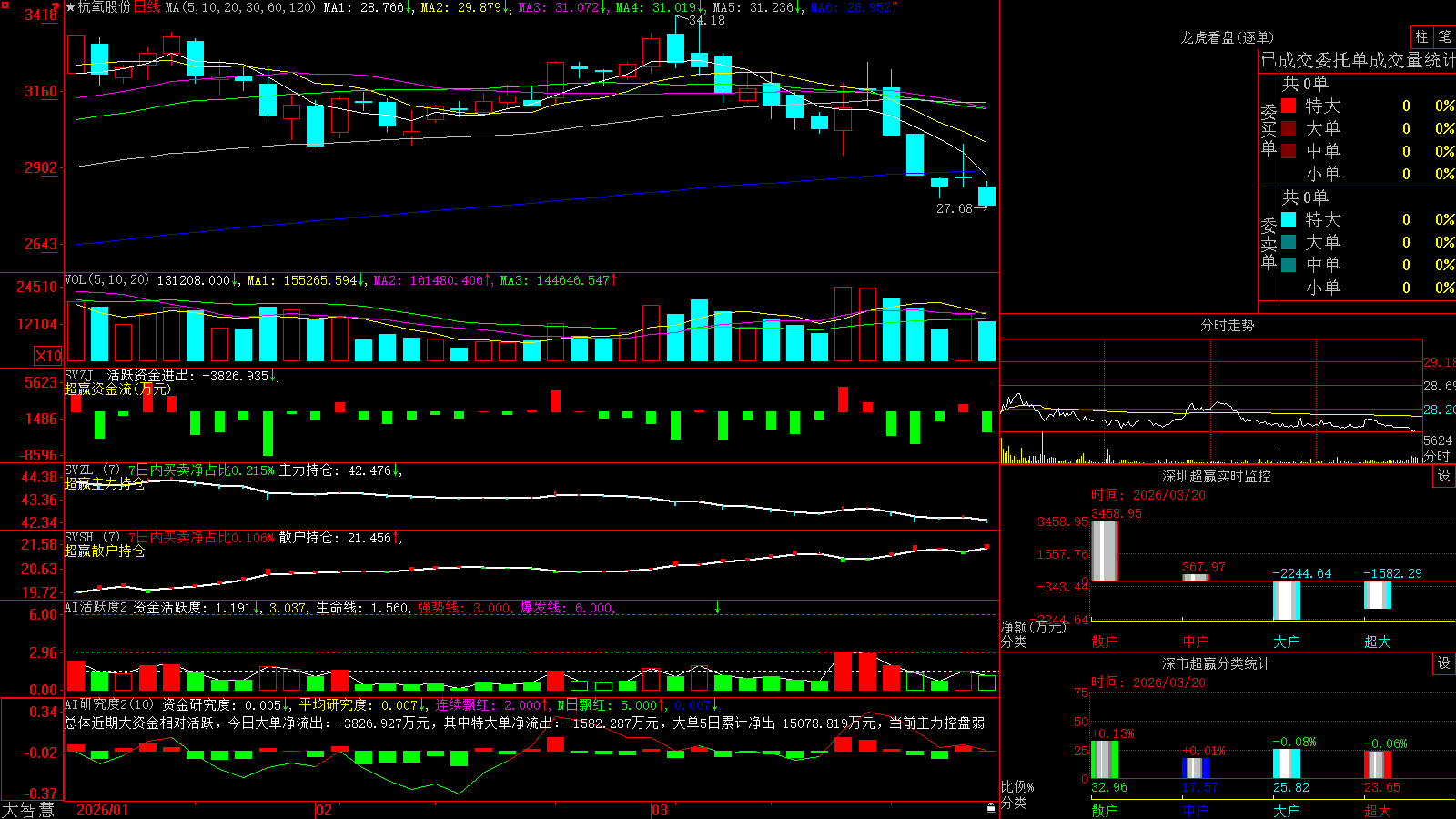Click the 委买单 section label
1456x819 pixels.
[x=1269, y=130]
